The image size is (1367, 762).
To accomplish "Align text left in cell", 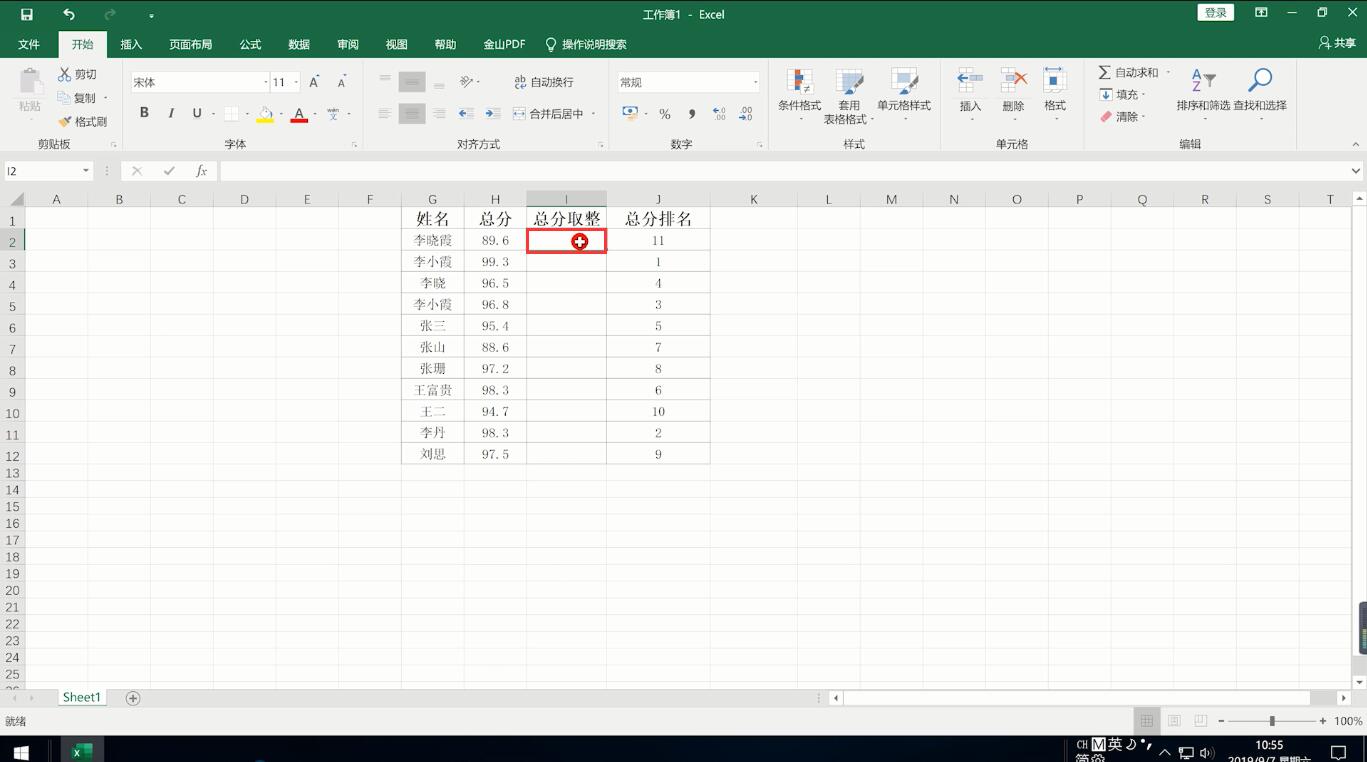I will coord(385,114).
